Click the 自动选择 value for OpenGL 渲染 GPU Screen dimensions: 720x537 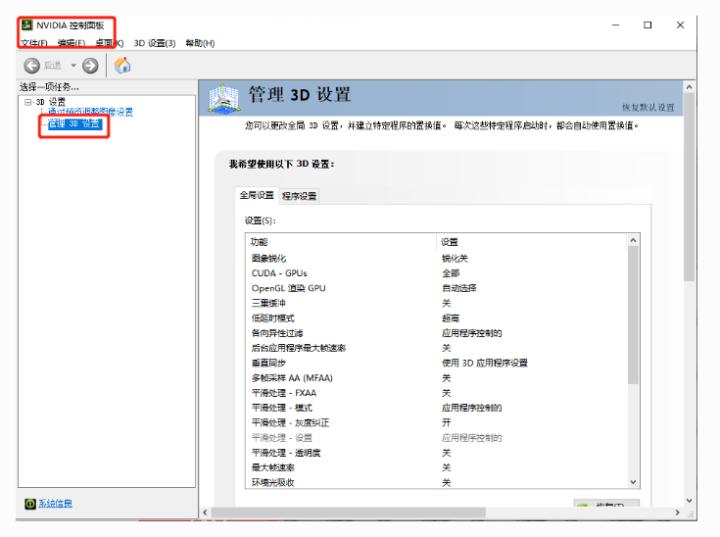459,288
